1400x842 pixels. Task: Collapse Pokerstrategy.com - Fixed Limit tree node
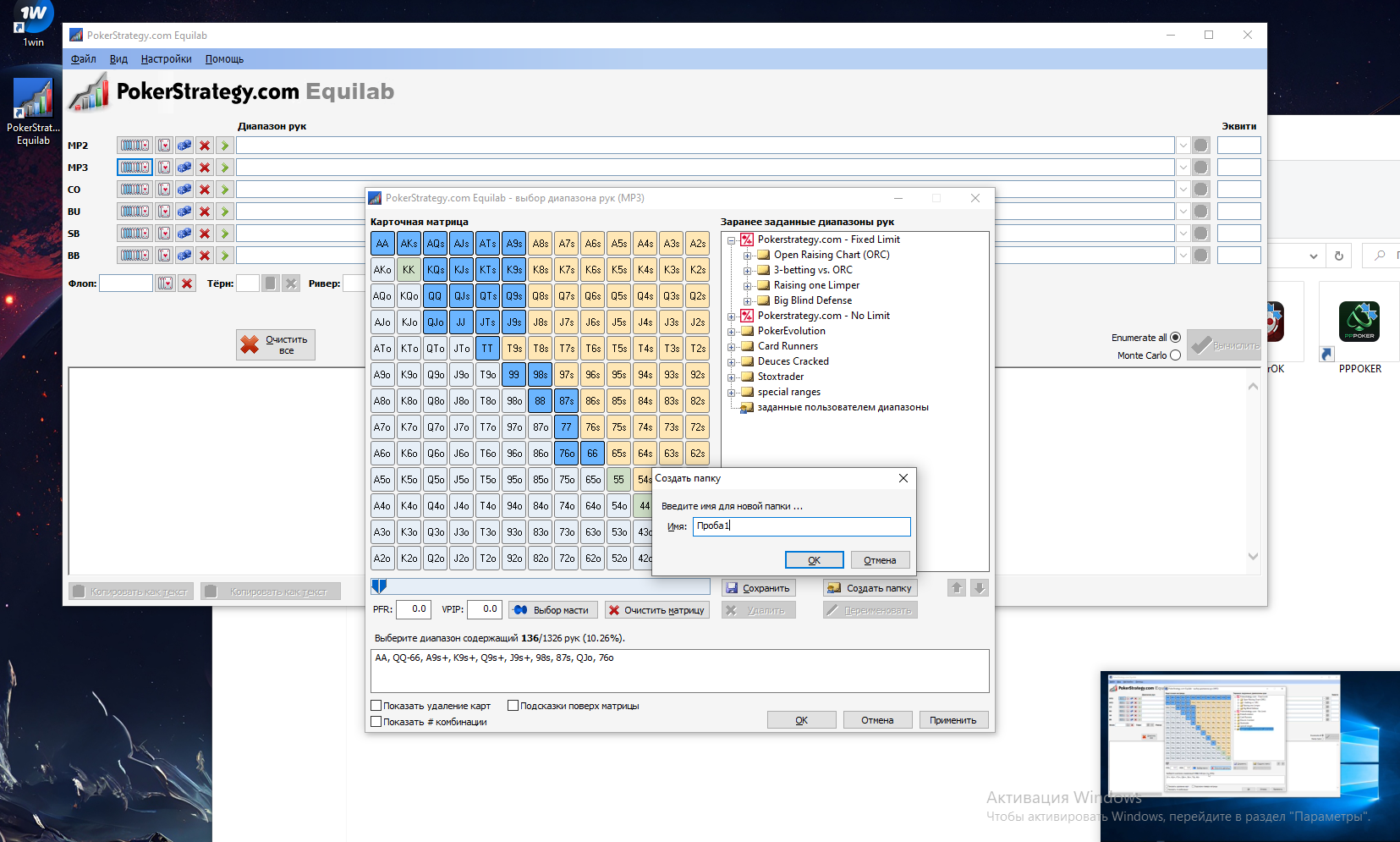click(x=731, y=240)
